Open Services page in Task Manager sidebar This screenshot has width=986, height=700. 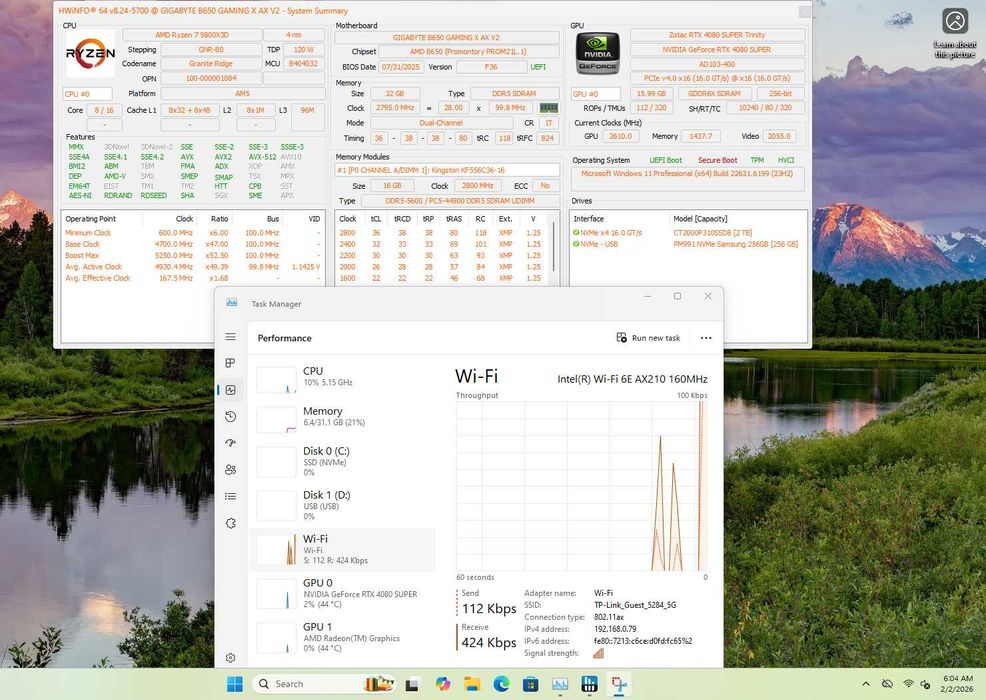231,523
